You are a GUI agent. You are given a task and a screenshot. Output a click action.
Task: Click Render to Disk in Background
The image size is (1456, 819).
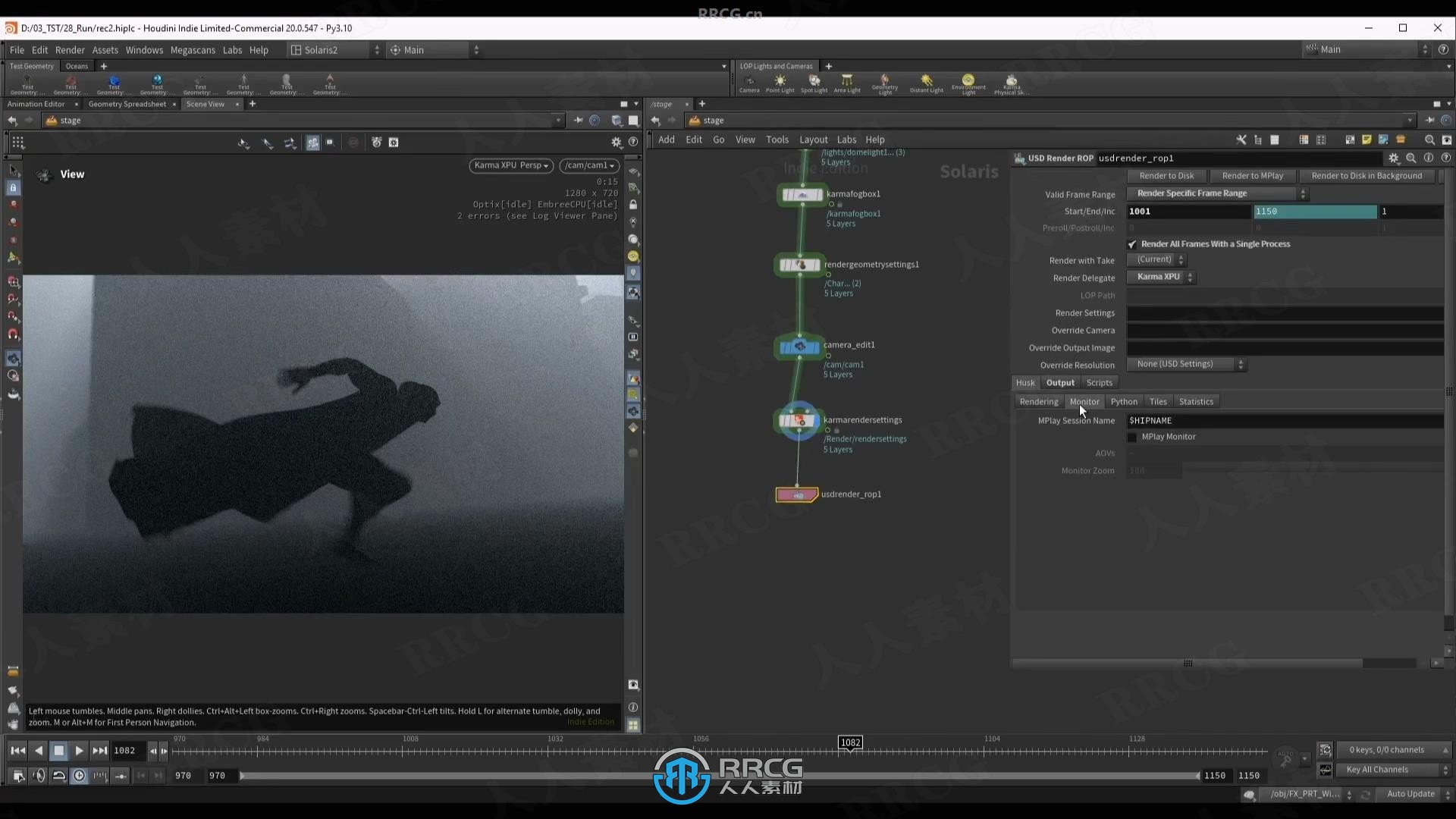(x=1367, y=176)
